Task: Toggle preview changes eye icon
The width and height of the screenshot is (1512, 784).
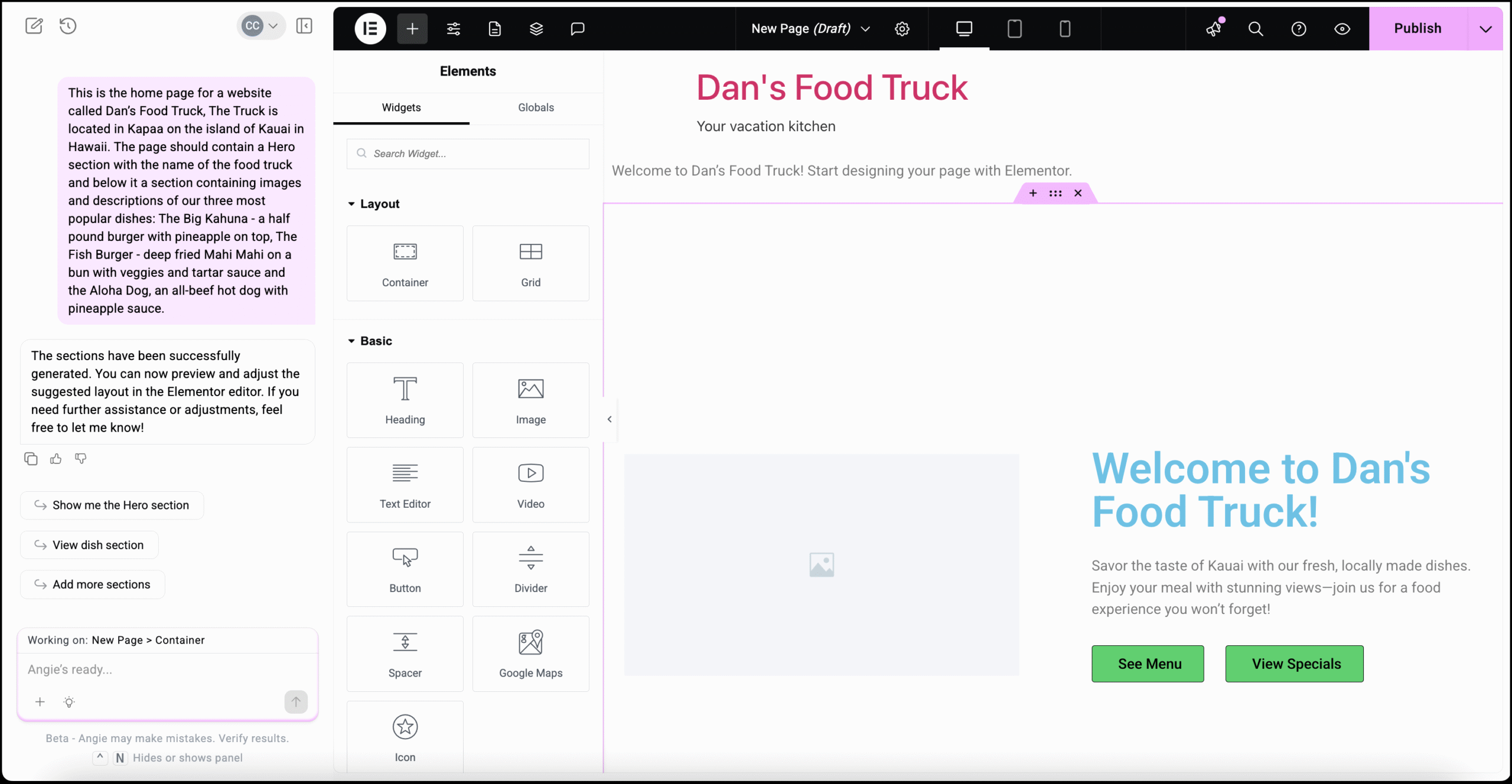Action: click(1342, 28)
